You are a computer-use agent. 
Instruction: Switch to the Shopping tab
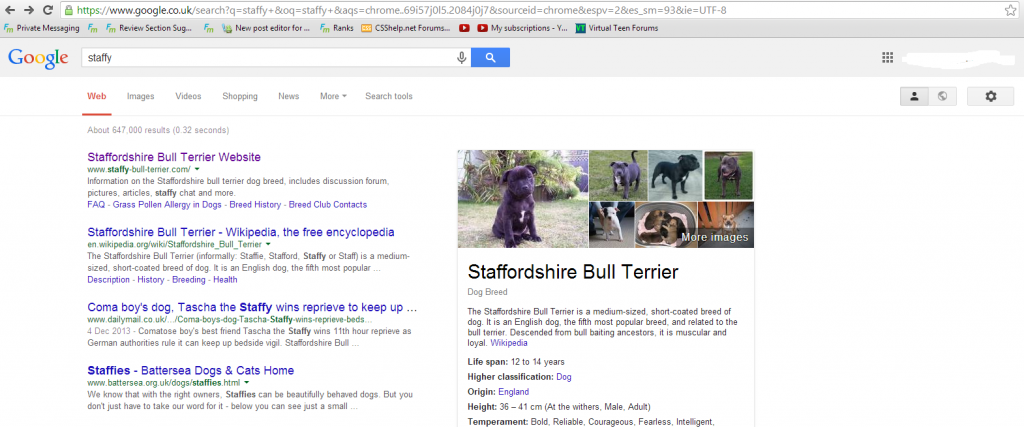240,96
